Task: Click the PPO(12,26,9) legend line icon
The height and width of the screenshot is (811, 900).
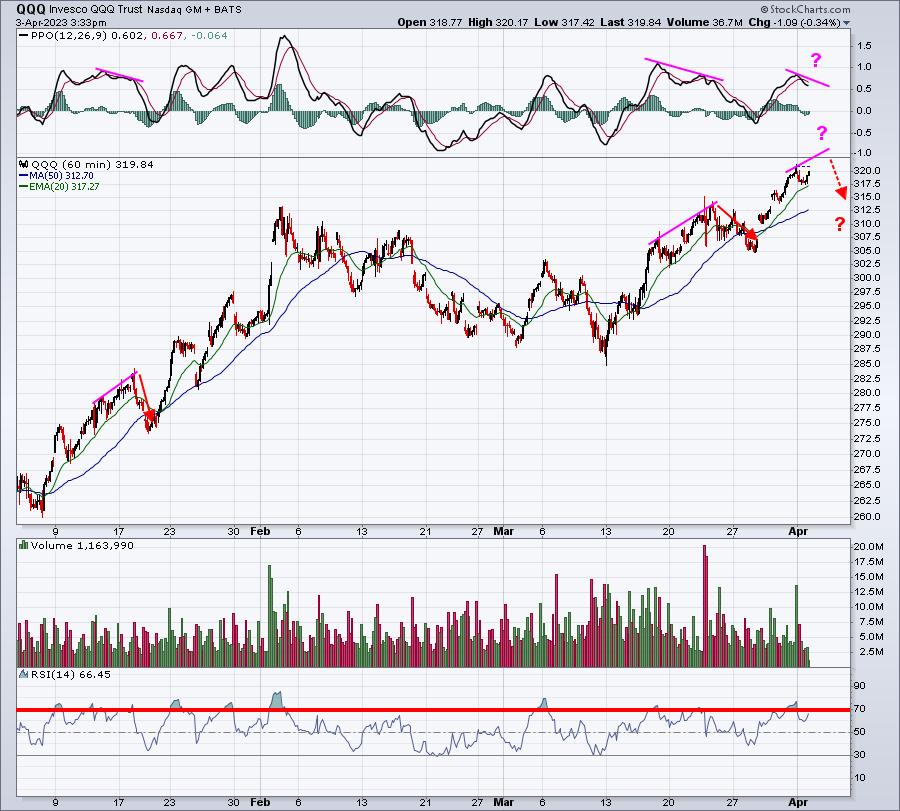Action: 24,36
